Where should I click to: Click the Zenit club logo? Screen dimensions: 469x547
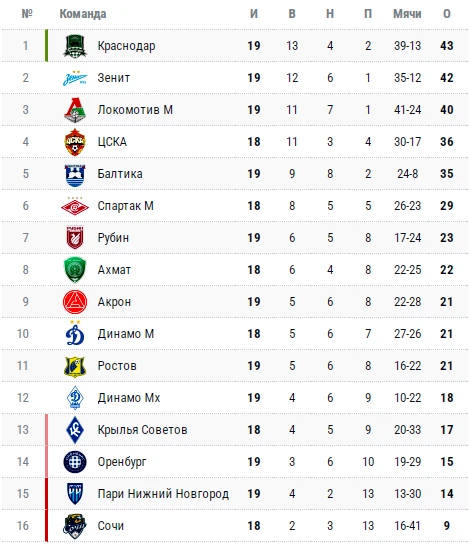click(x=75, y=78)
